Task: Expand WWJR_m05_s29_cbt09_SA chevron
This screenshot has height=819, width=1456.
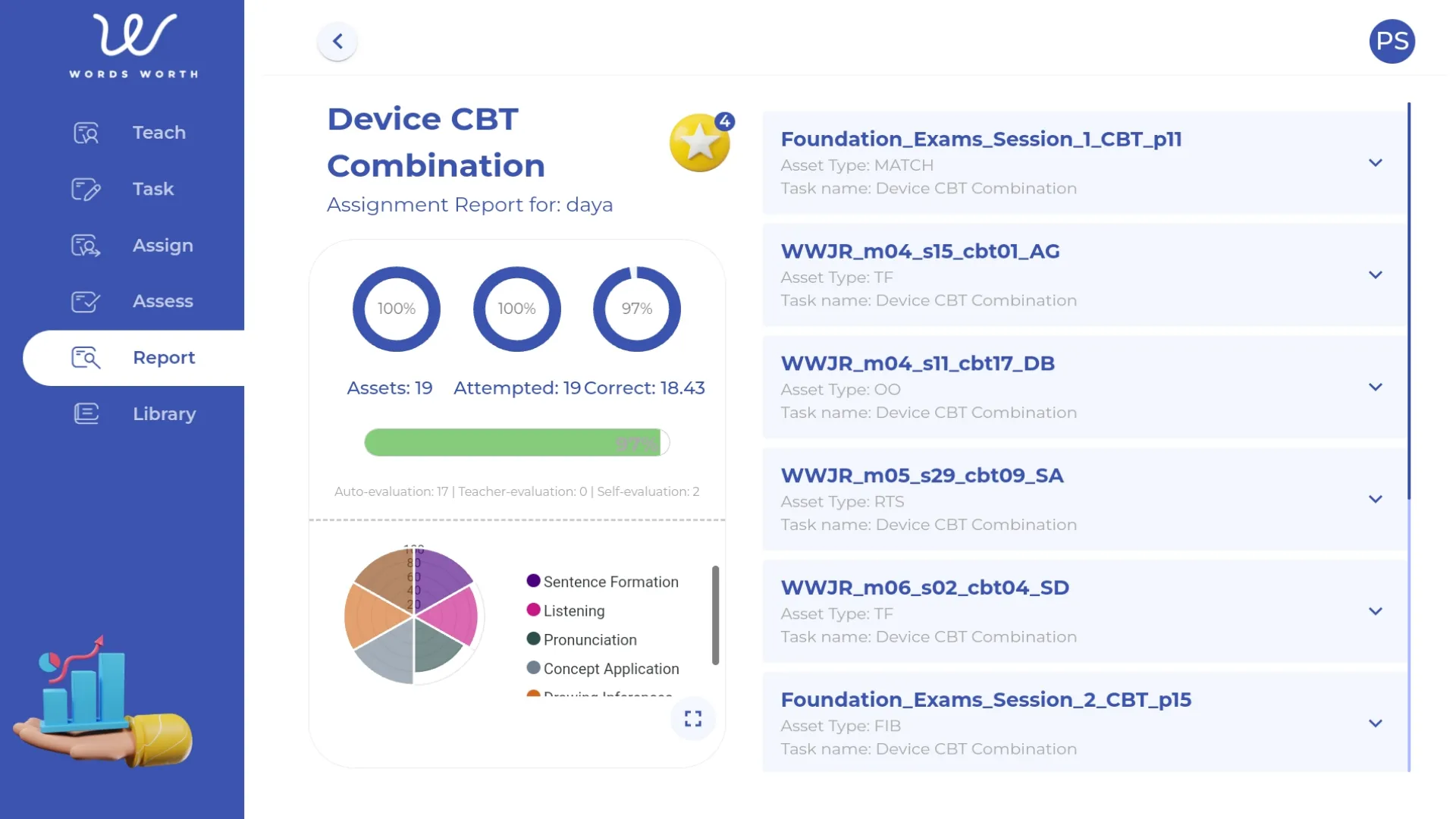Action: point(1376,500)
